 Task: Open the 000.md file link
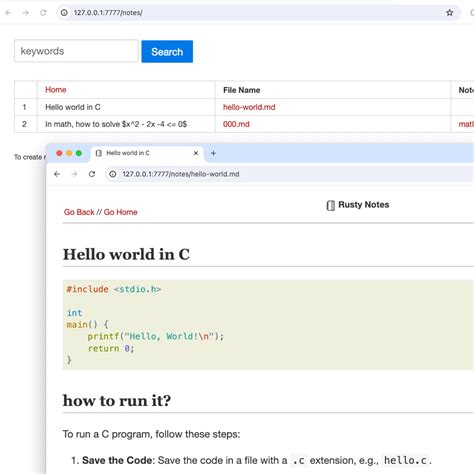236,124
